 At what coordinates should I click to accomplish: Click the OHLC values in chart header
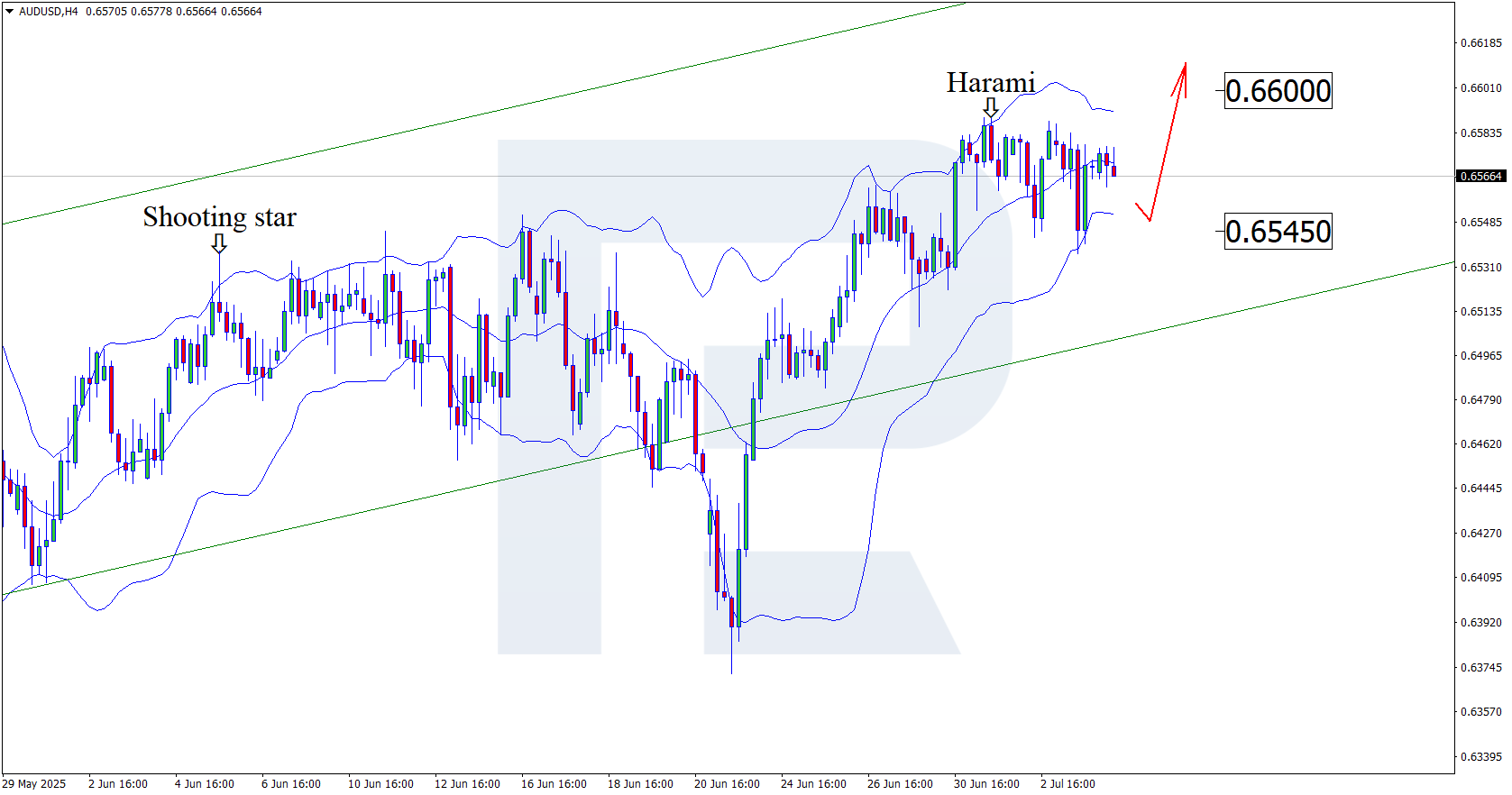click(174, 12)
